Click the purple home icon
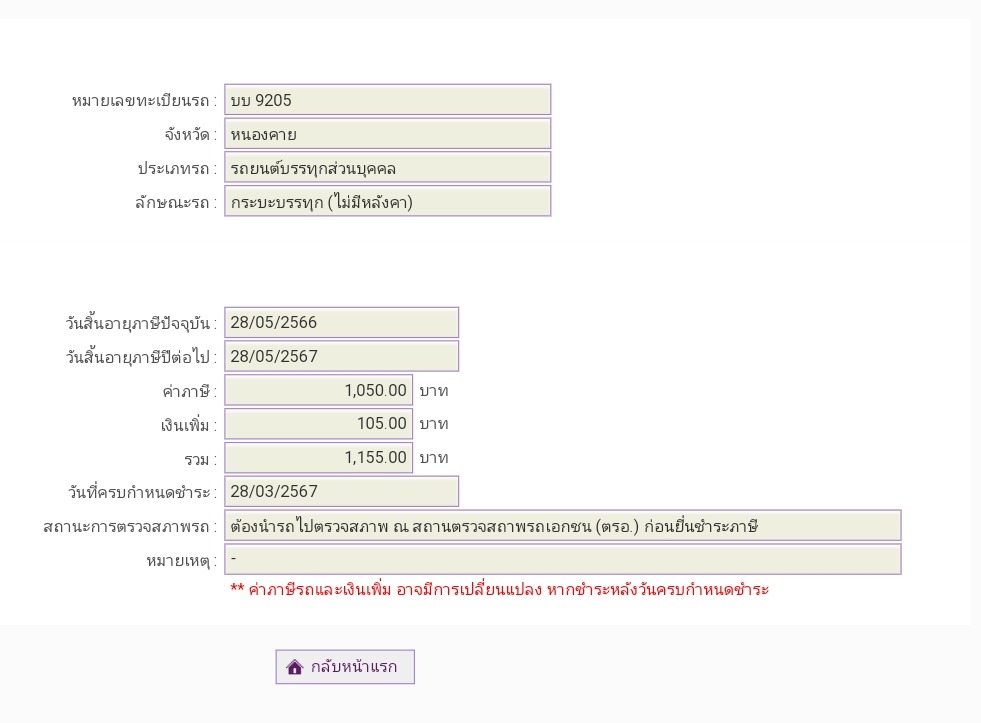 click(x=294, y=667)
